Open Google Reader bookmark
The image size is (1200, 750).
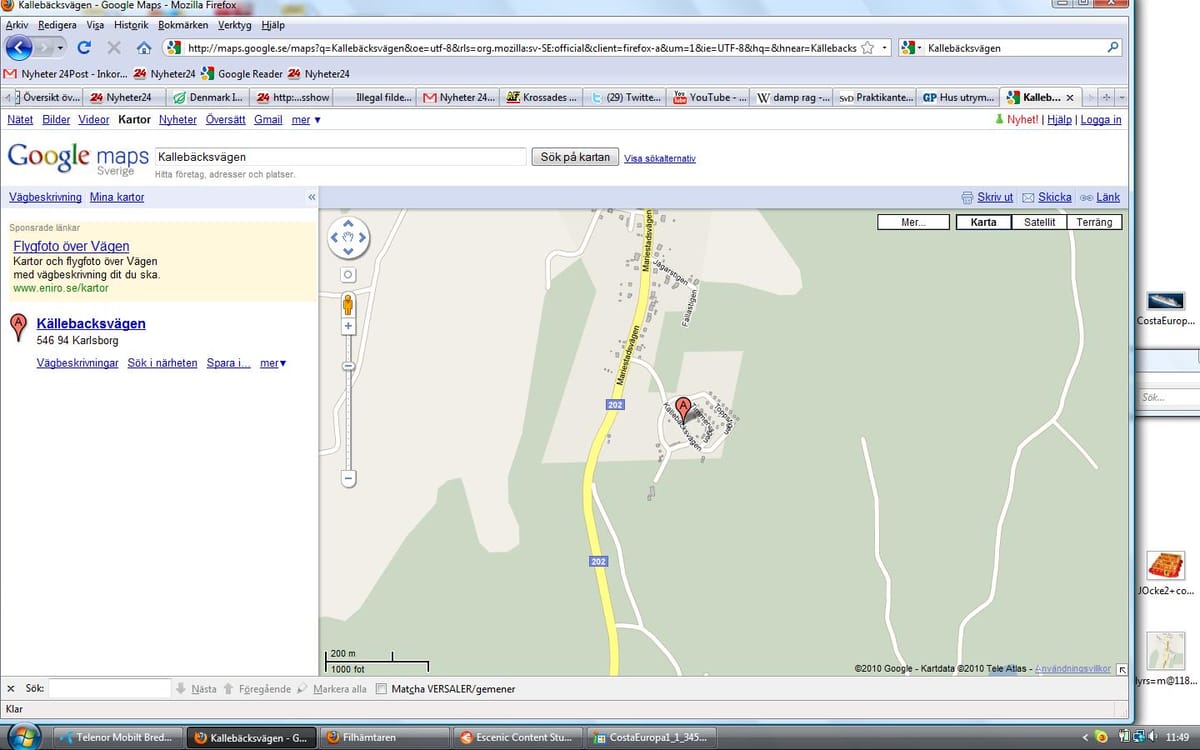[x=242, y=74]
